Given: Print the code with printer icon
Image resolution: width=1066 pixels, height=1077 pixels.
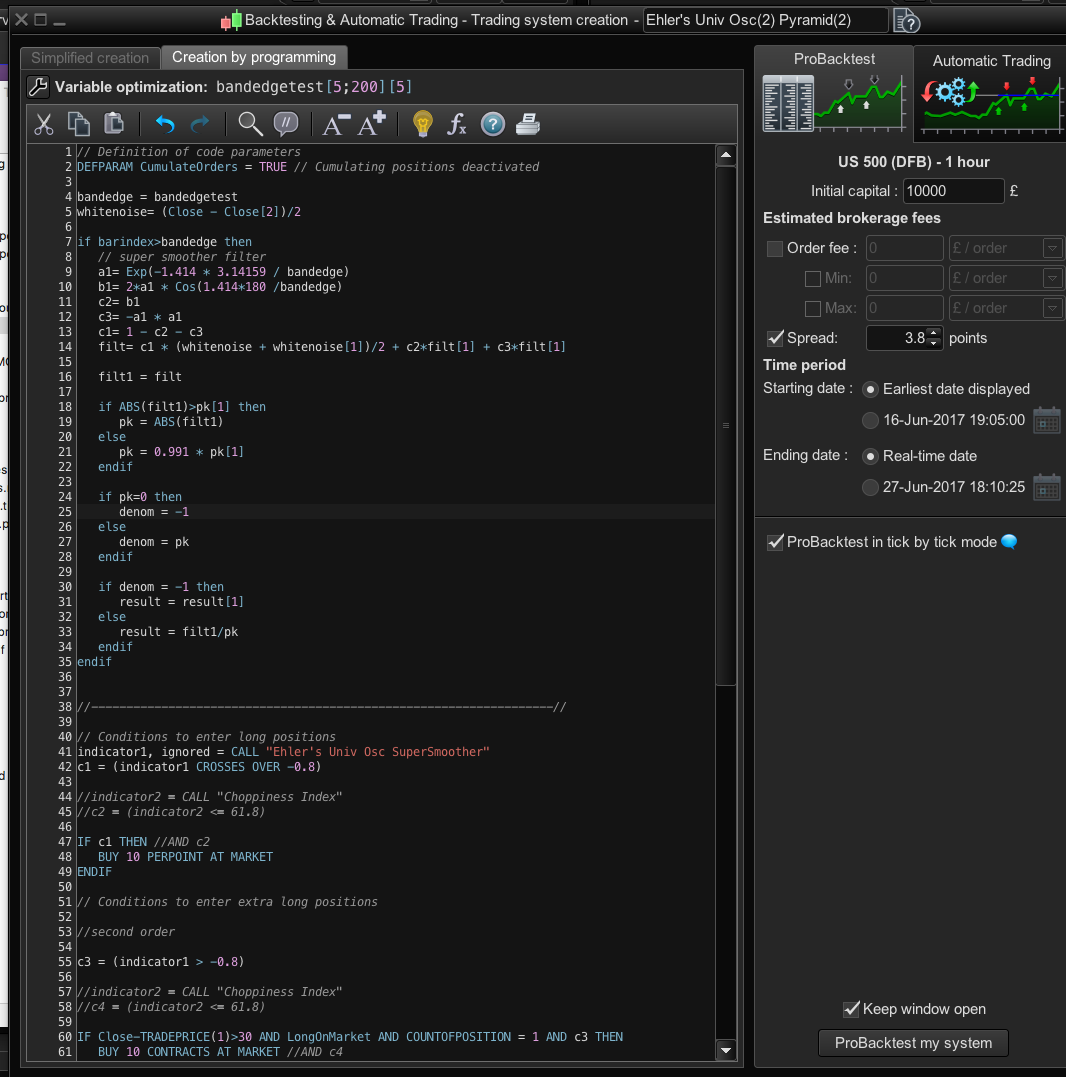Looking at the screenshot, I should 527,124.
